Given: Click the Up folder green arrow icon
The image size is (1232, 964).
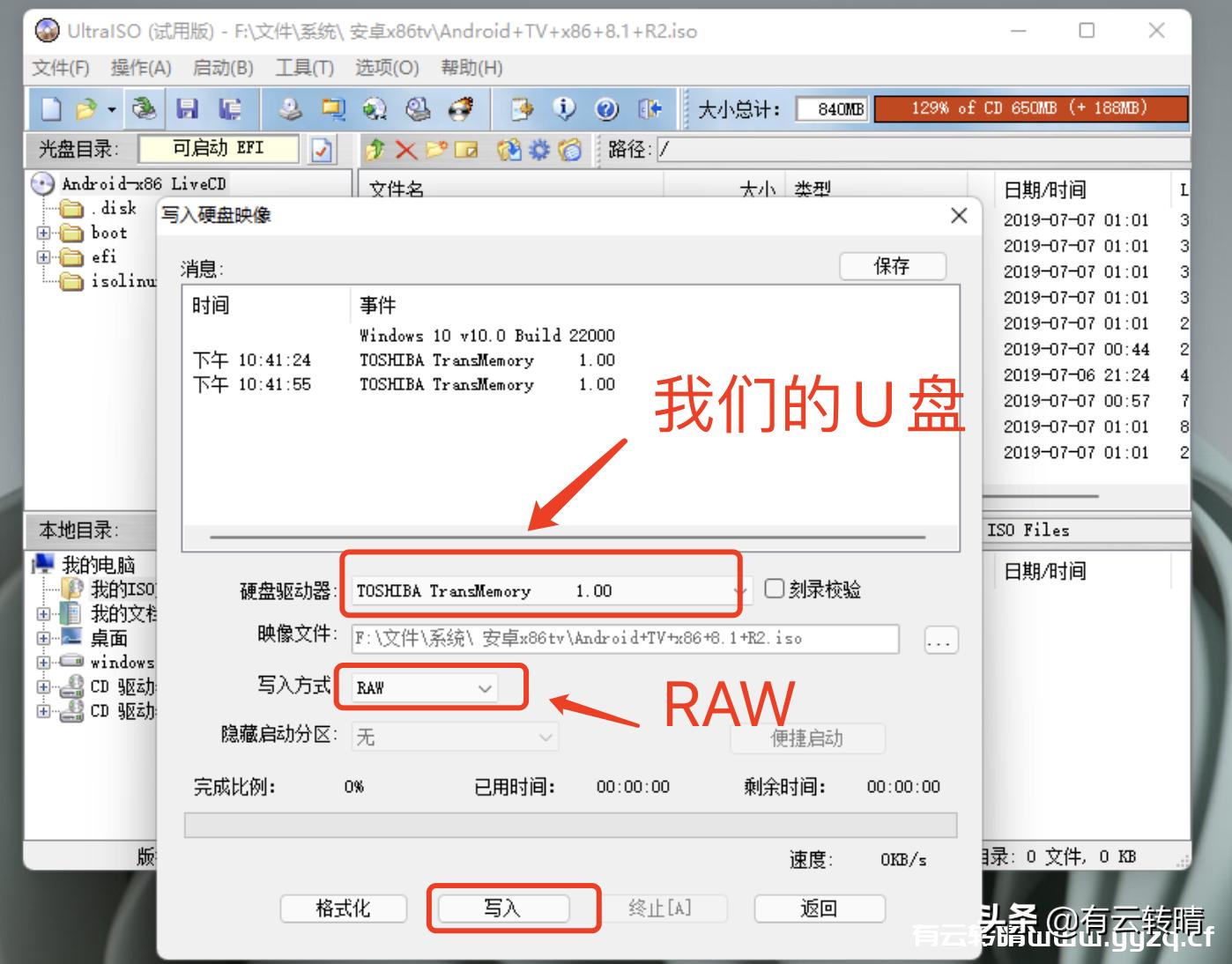Looking at the screenshot, I should tap(375, 150).
